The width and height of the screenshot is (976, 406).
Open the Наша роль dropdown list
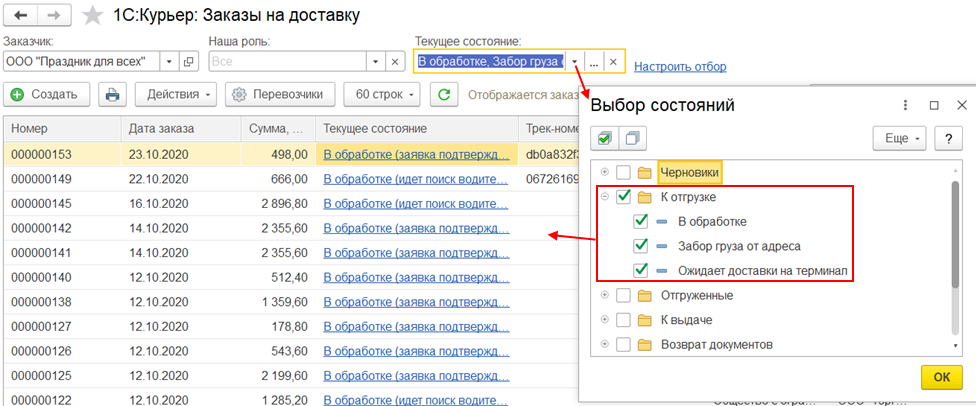375,62
